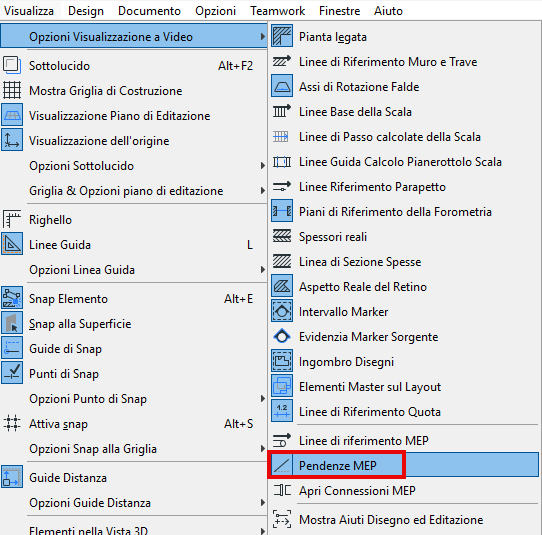Screen dimensions: 542x535
Task: Click the Mostra Aiuti Disegno ed Editazione icon
Action: [x=282, y=519]
